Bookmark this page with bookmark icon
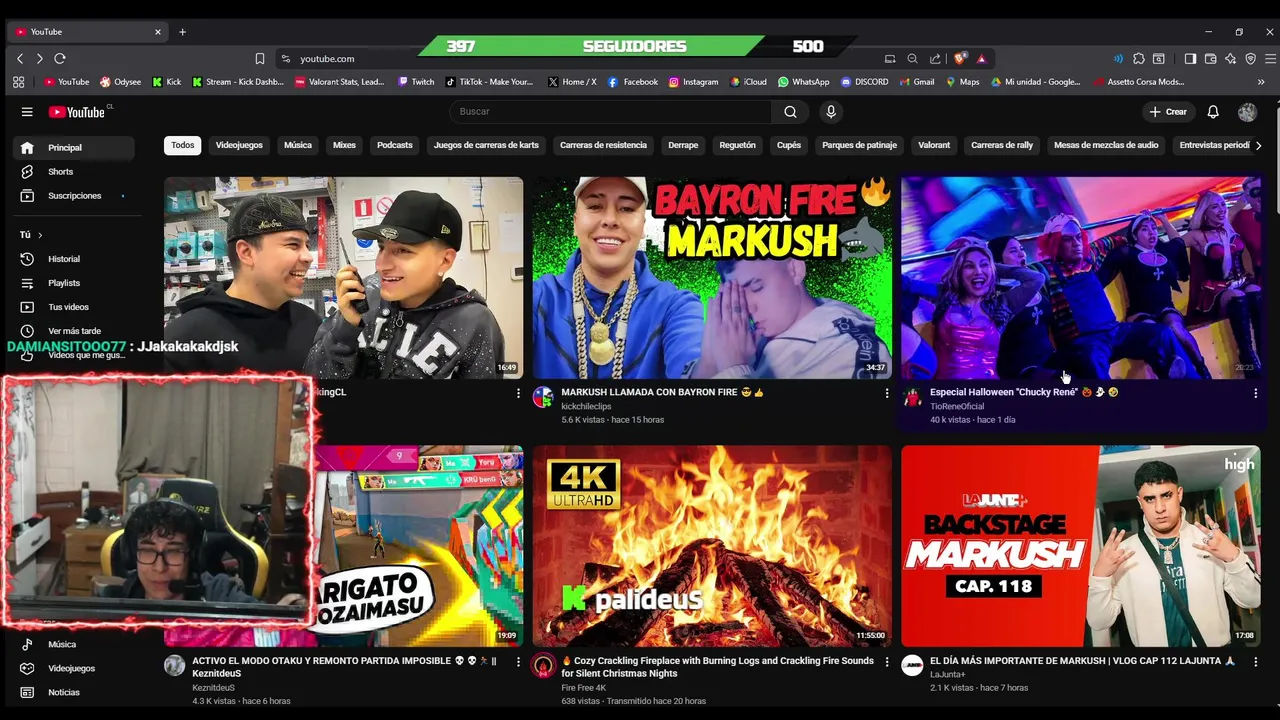Image resolution: width=1280 pixels, height=720 pixels. pyautogui.click(x=260, y=59)
